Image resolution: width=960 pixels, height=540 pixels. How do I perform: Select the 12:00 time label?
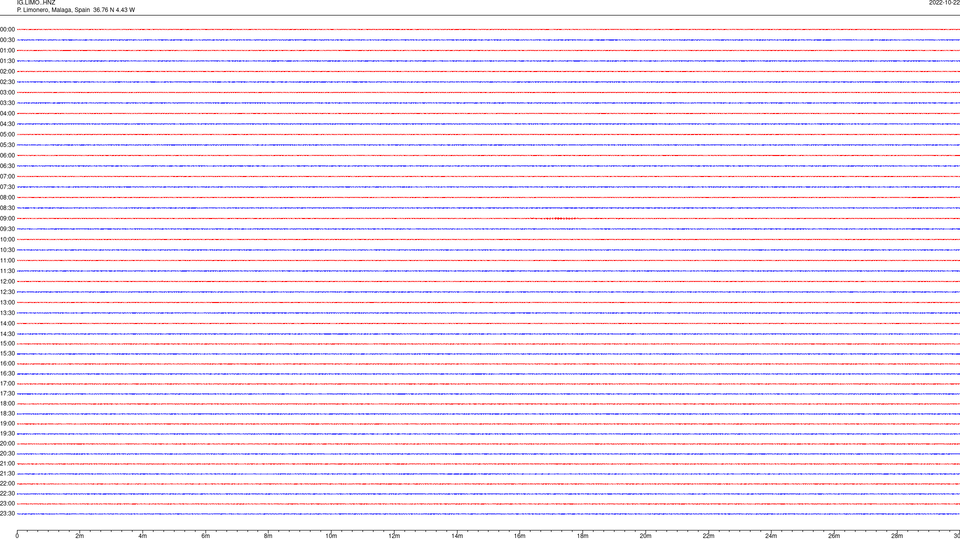click(7, 282)
